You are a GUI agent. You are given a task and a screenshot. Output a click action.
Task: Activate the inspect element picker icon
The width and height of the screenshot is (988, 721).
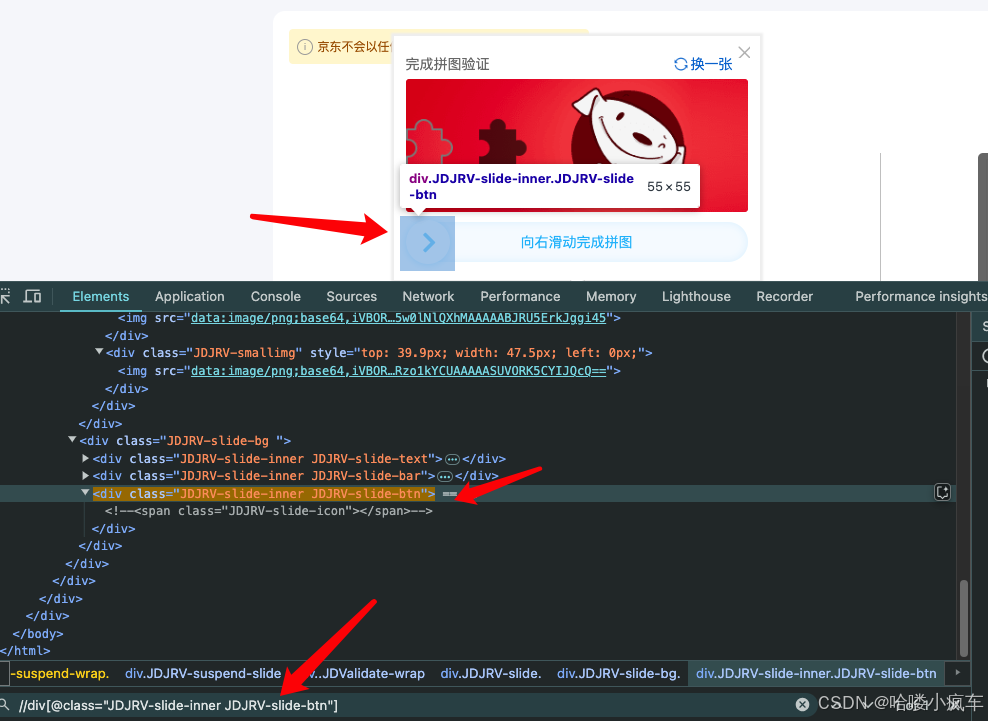pyautogui.click(x=5, y=296)
